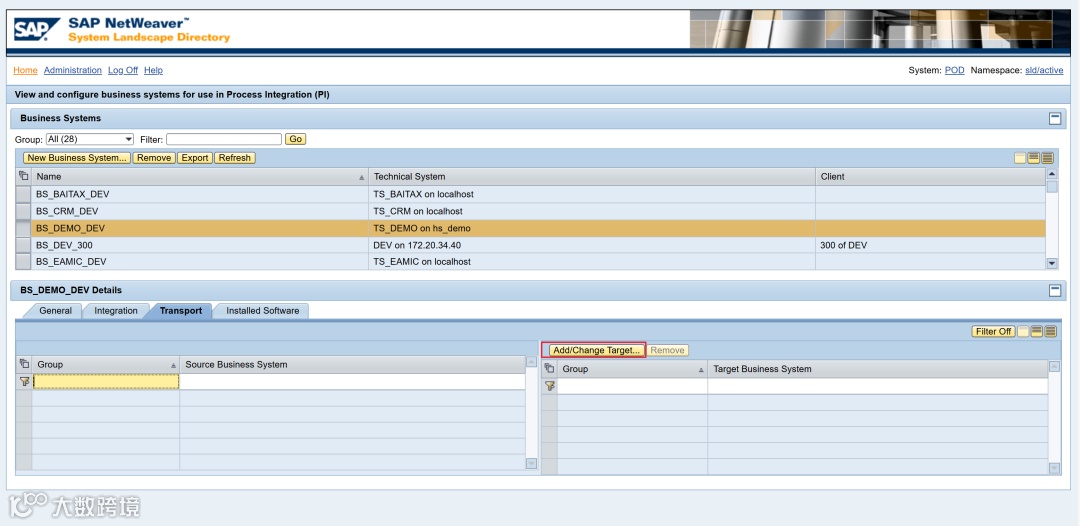Select row selector for BS_EAMIC_DEV

(x=23, y=262)
